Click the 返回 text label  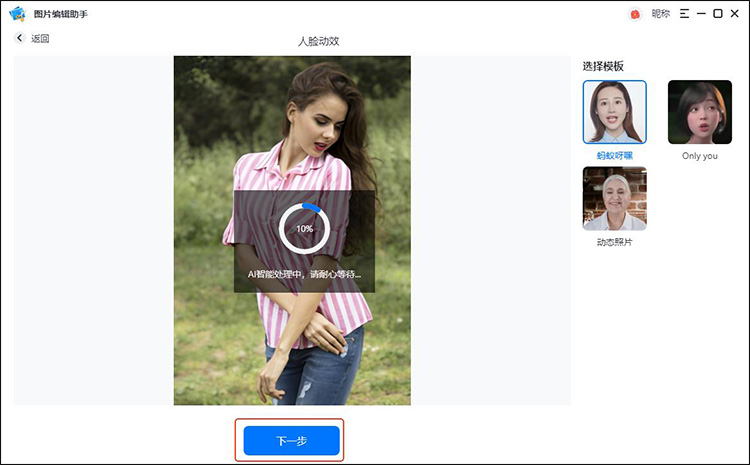[x=40, y=39]
